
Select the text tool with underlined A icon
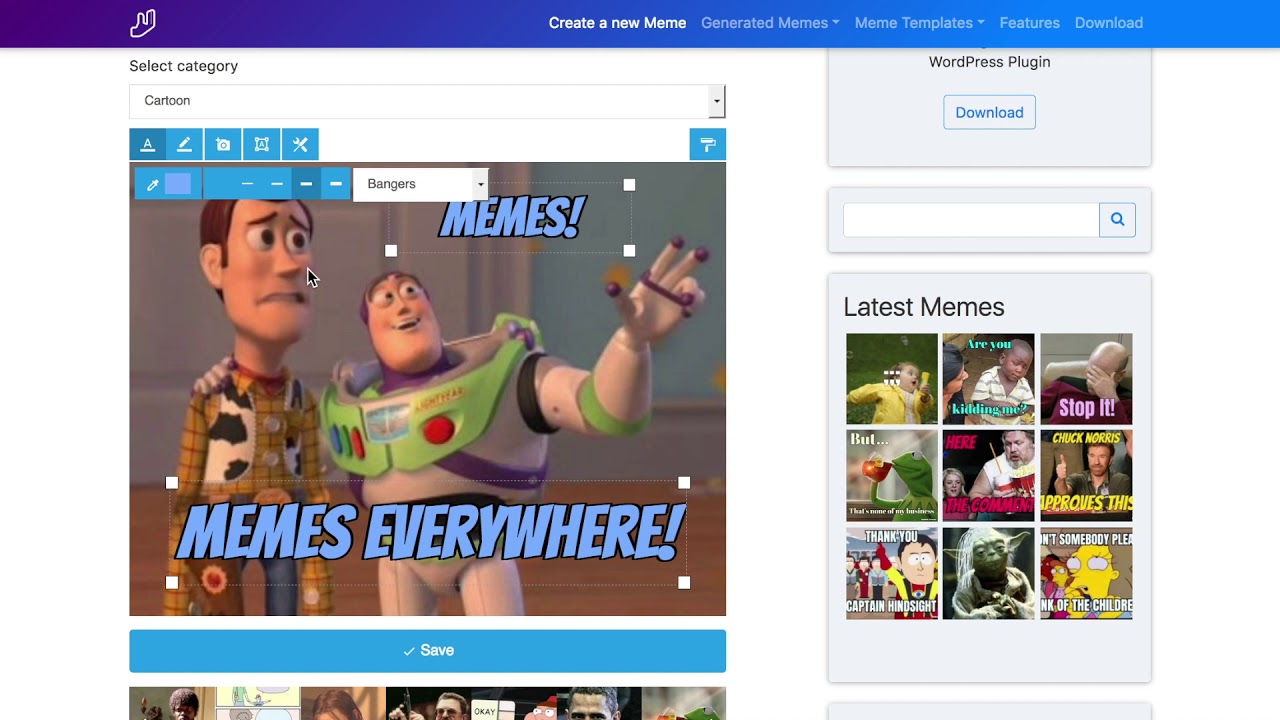pyautogui.click(x=147, y=145)
